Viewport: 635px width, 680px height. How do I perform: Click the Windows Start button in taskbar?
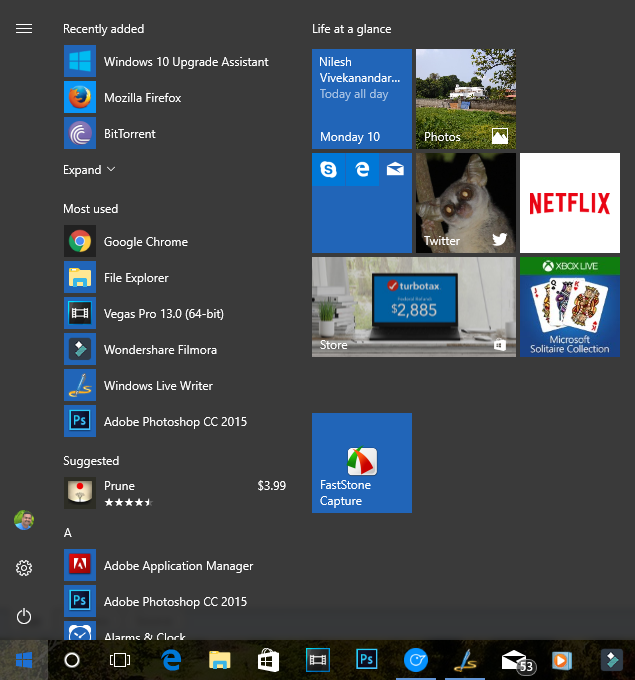(x=24, y=660)
